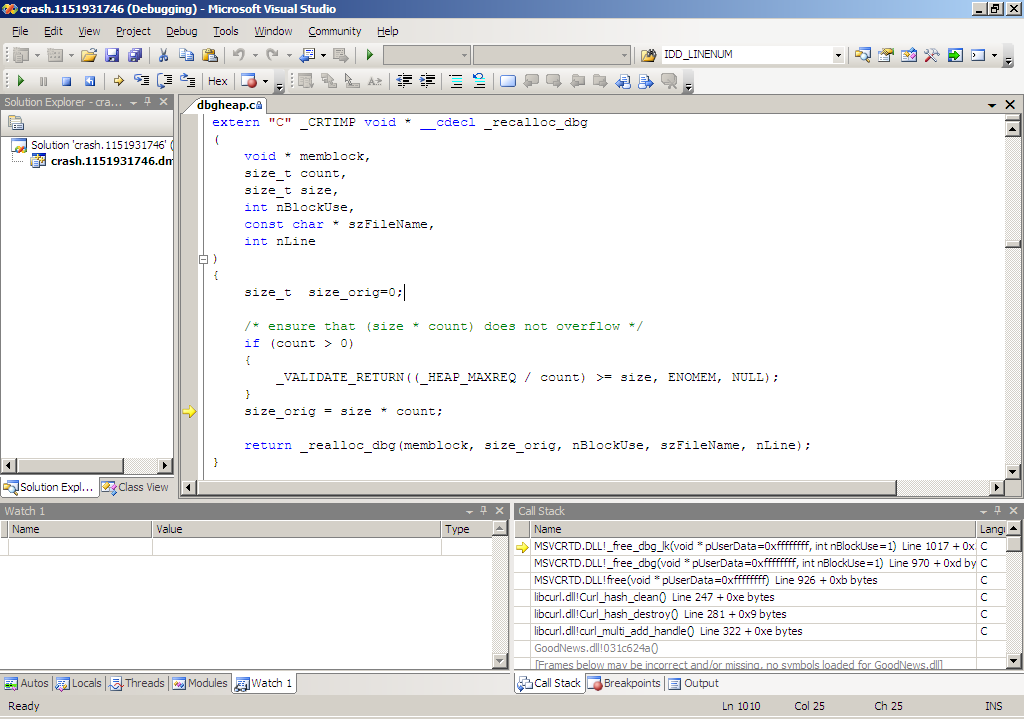This screenshot has height=719, width=1024.
Task: Comment out the selected lines icon
Action: click(456, 81)
